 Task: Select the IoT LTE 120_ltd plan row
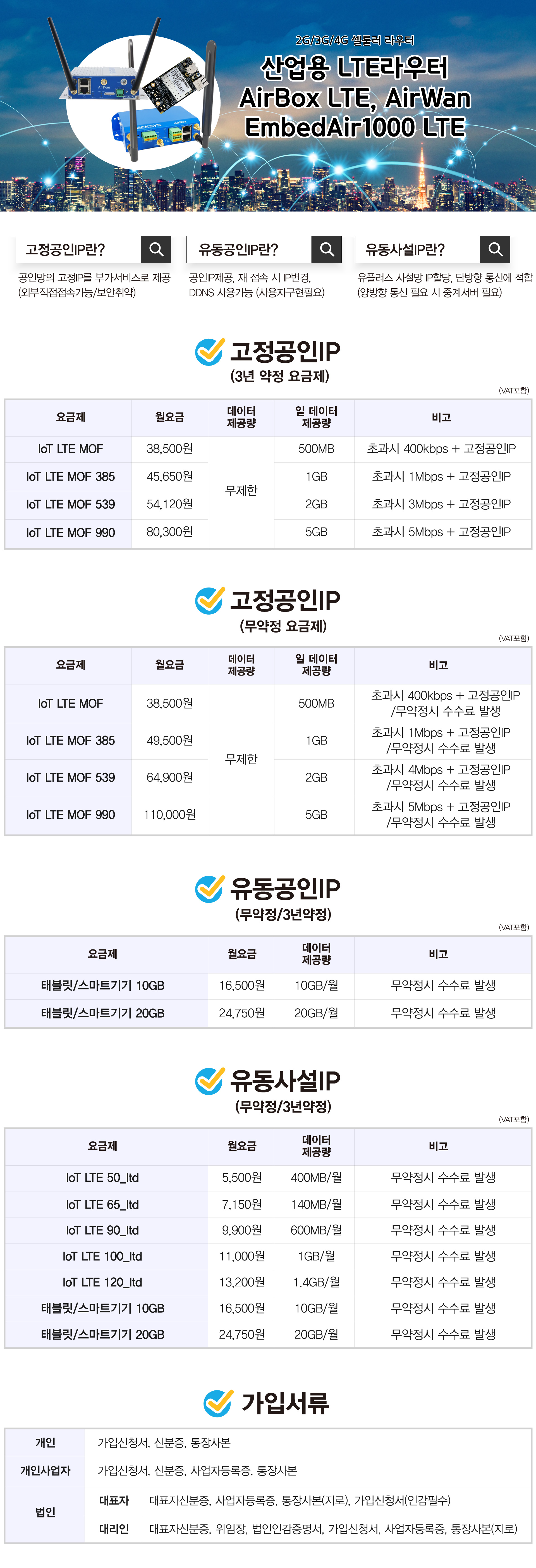tap(268, 1282)
